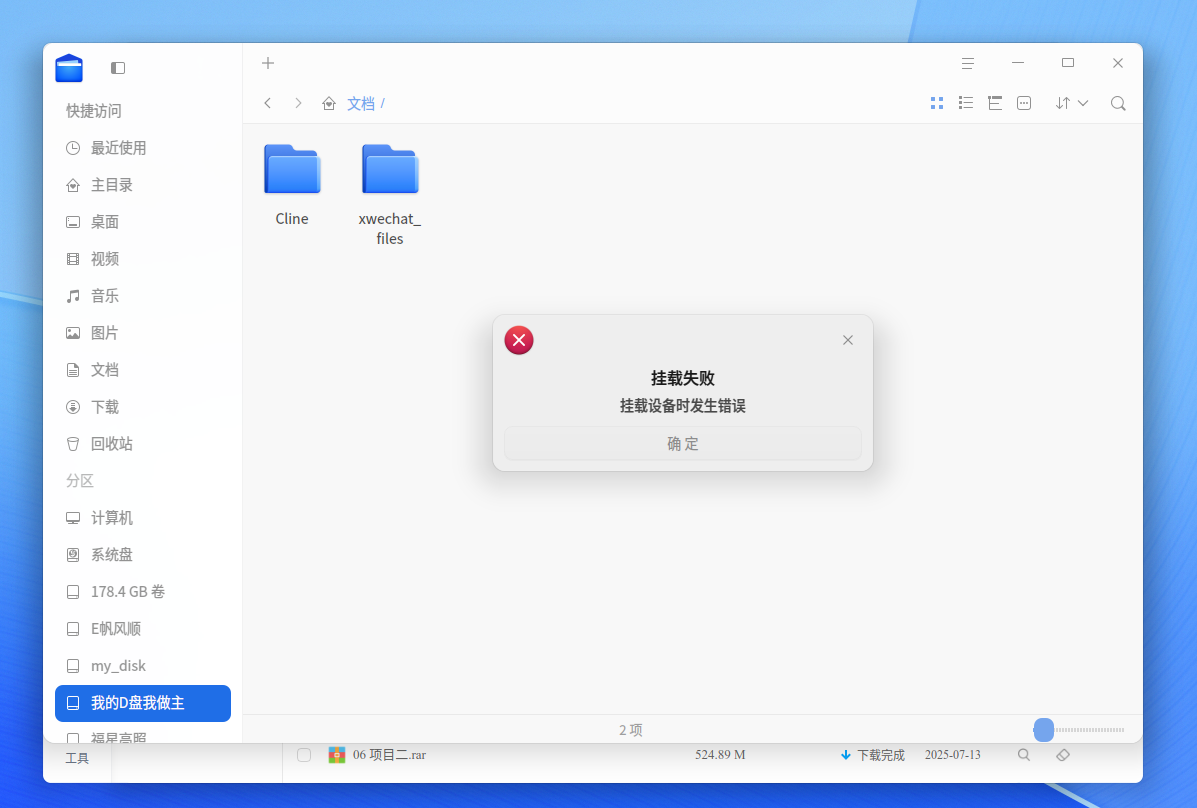Open 最近使用 in the sidebar
Screen dimensions: 1197x808
click(143, 148)
